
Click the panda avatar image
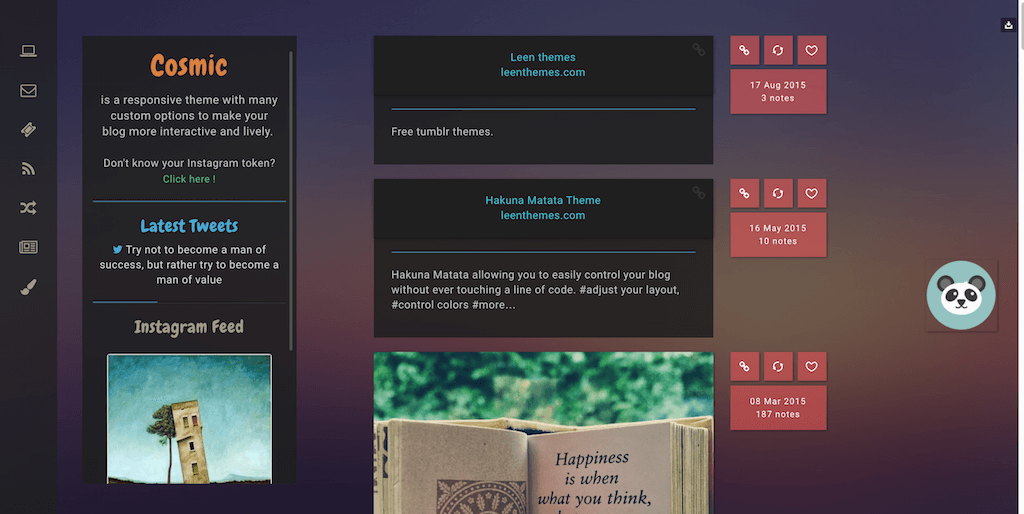[x=961, y=295]
